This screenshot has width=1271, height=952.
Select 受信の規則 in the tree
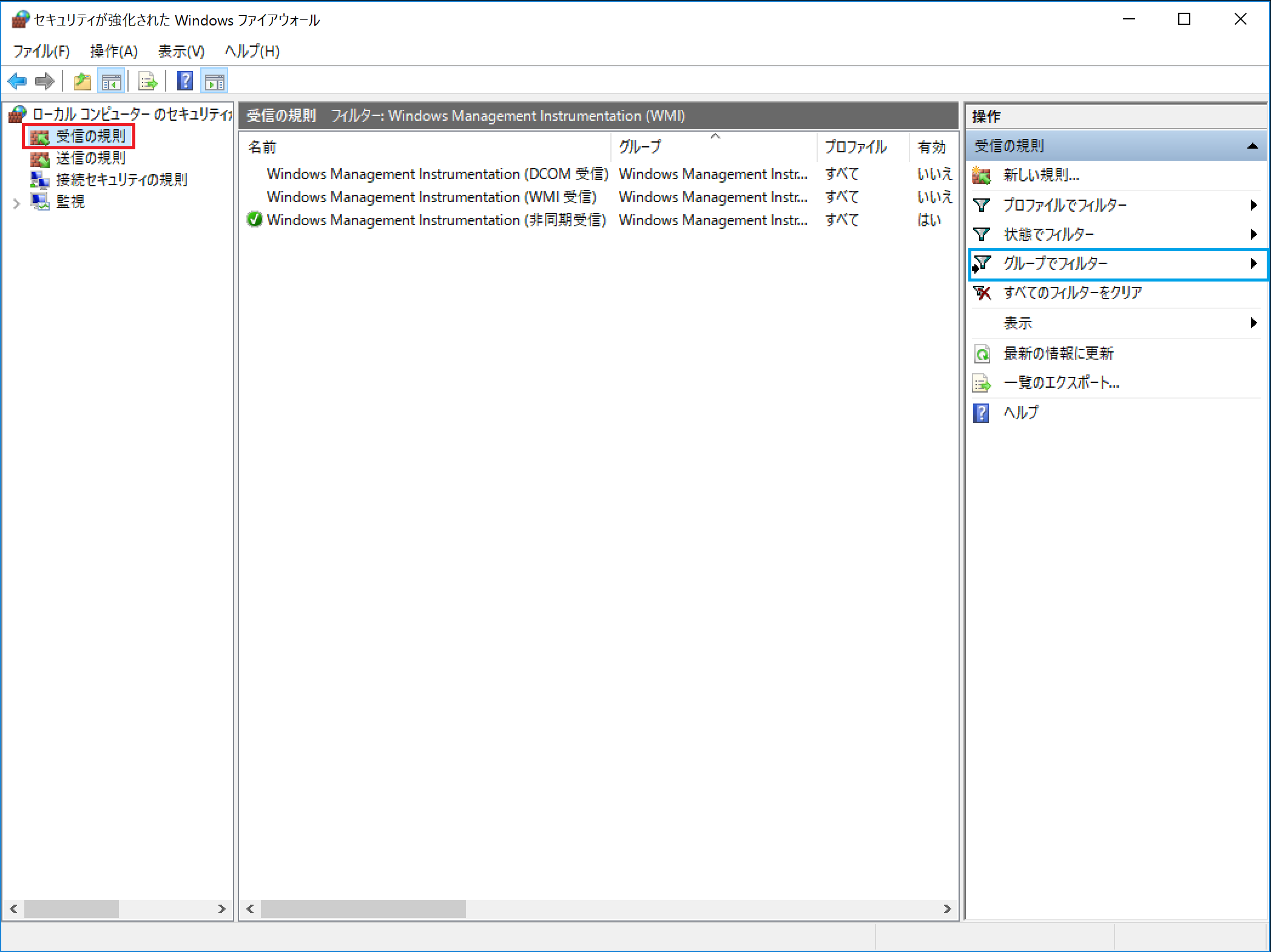90,136
